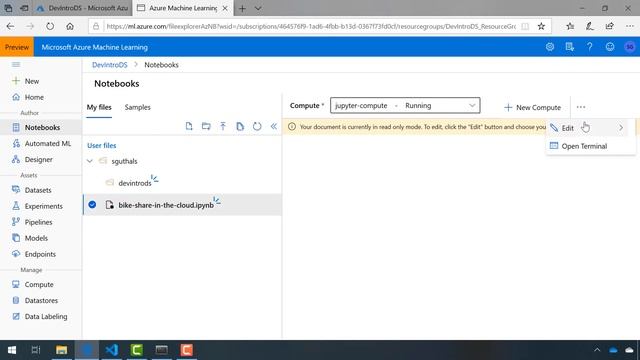Expand the Edit submenu arrow

point(621,128)
